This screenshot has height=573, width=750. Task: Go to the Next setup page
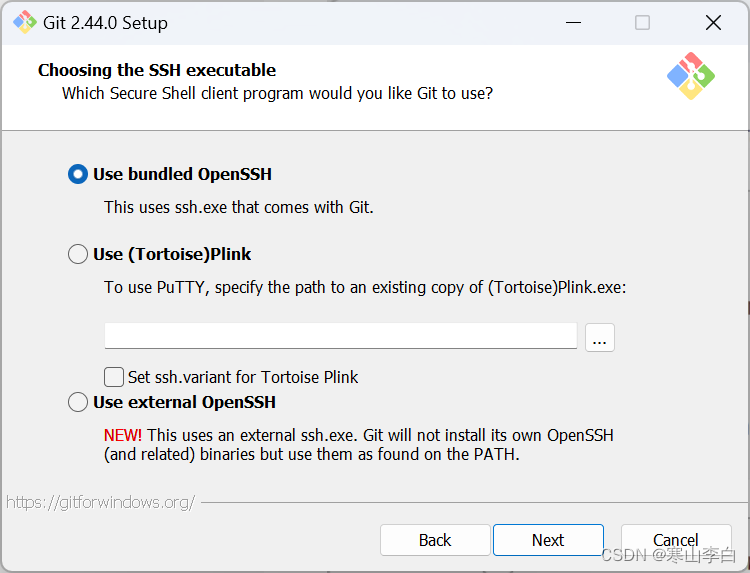[548, 540]
